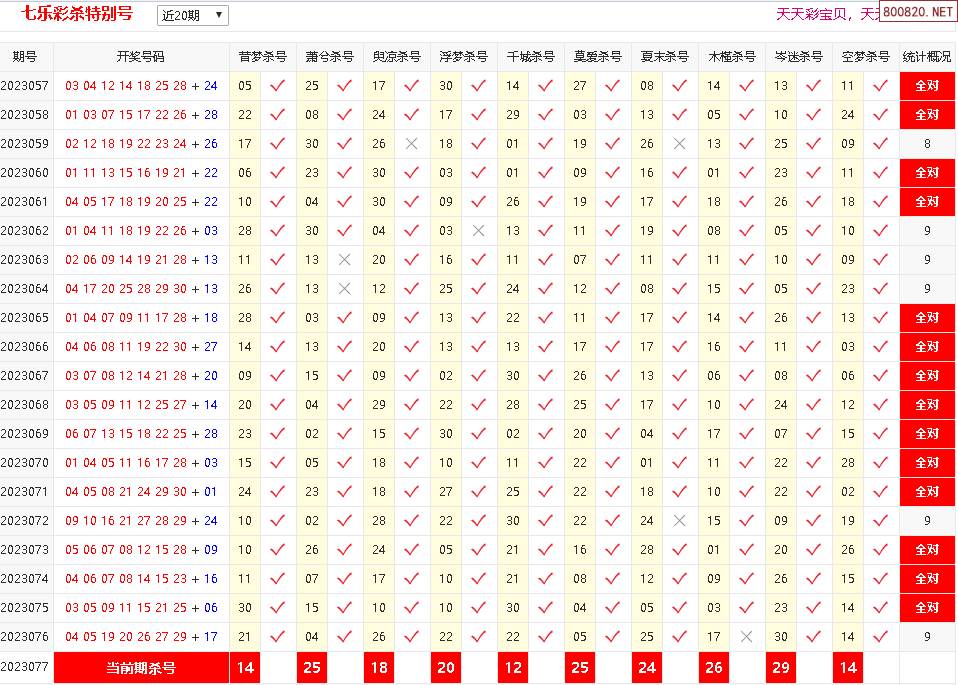958x685 pixels.
Task: Click the red checkmark in row 2023071 under 空梦杀号
Action: (x=880, y=492)
